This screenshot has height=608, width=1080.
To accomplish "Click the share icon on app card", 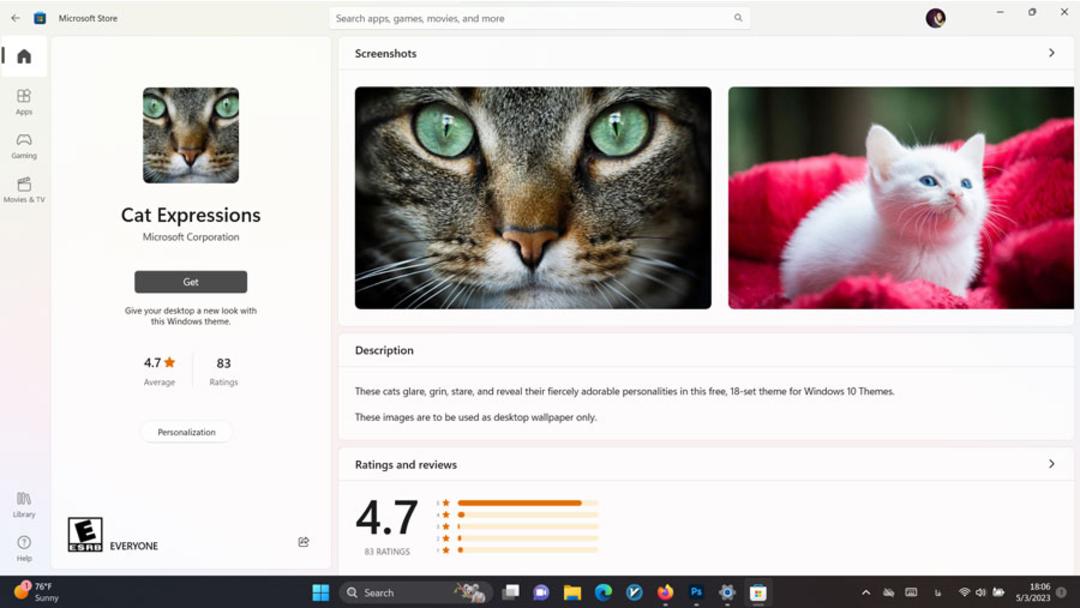I will click(x=304, y=542).
